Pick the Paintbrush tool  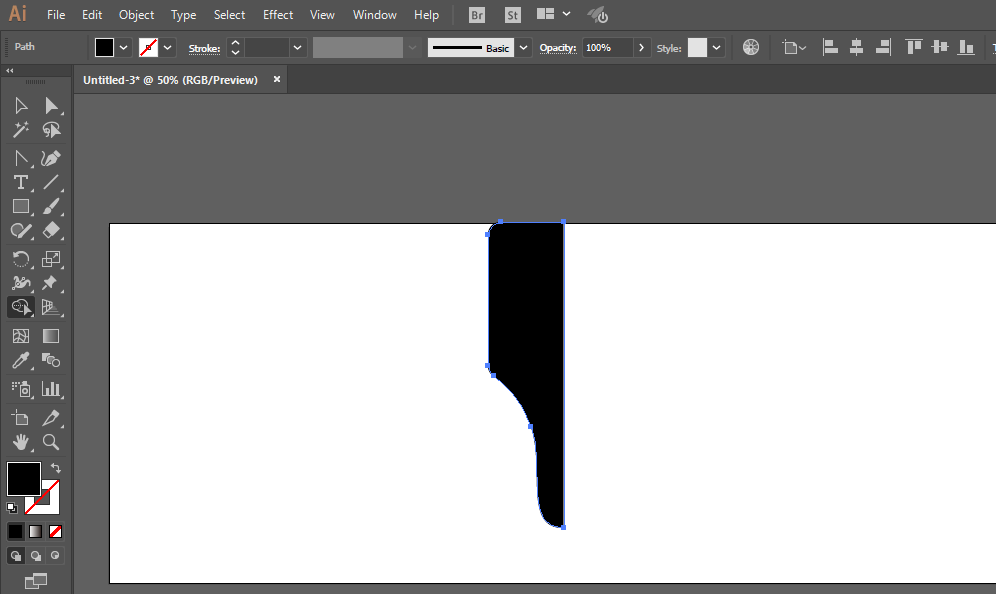[x=51, y=206]
